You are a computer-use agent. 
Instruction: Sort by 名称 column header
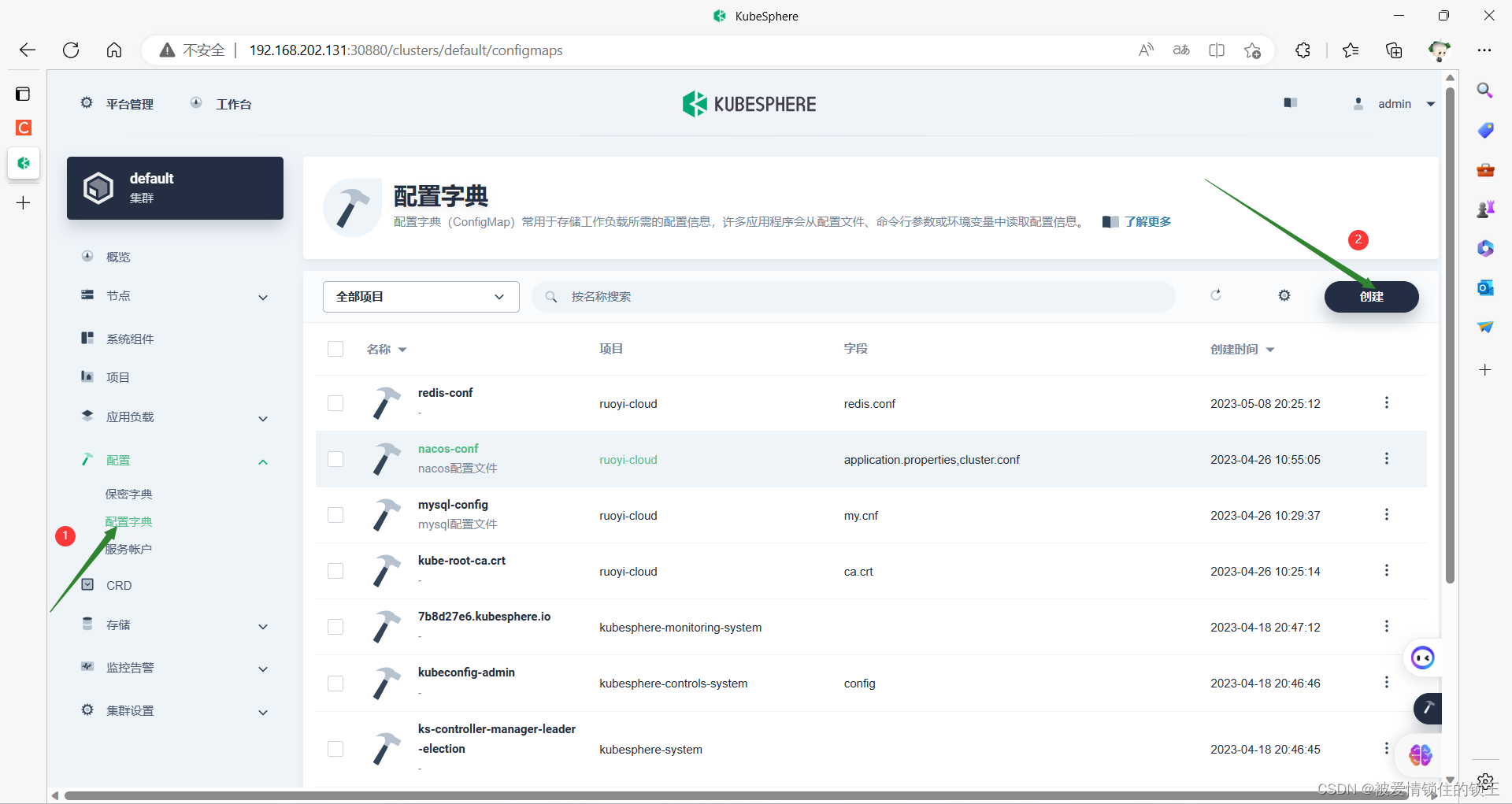(386, 349)
